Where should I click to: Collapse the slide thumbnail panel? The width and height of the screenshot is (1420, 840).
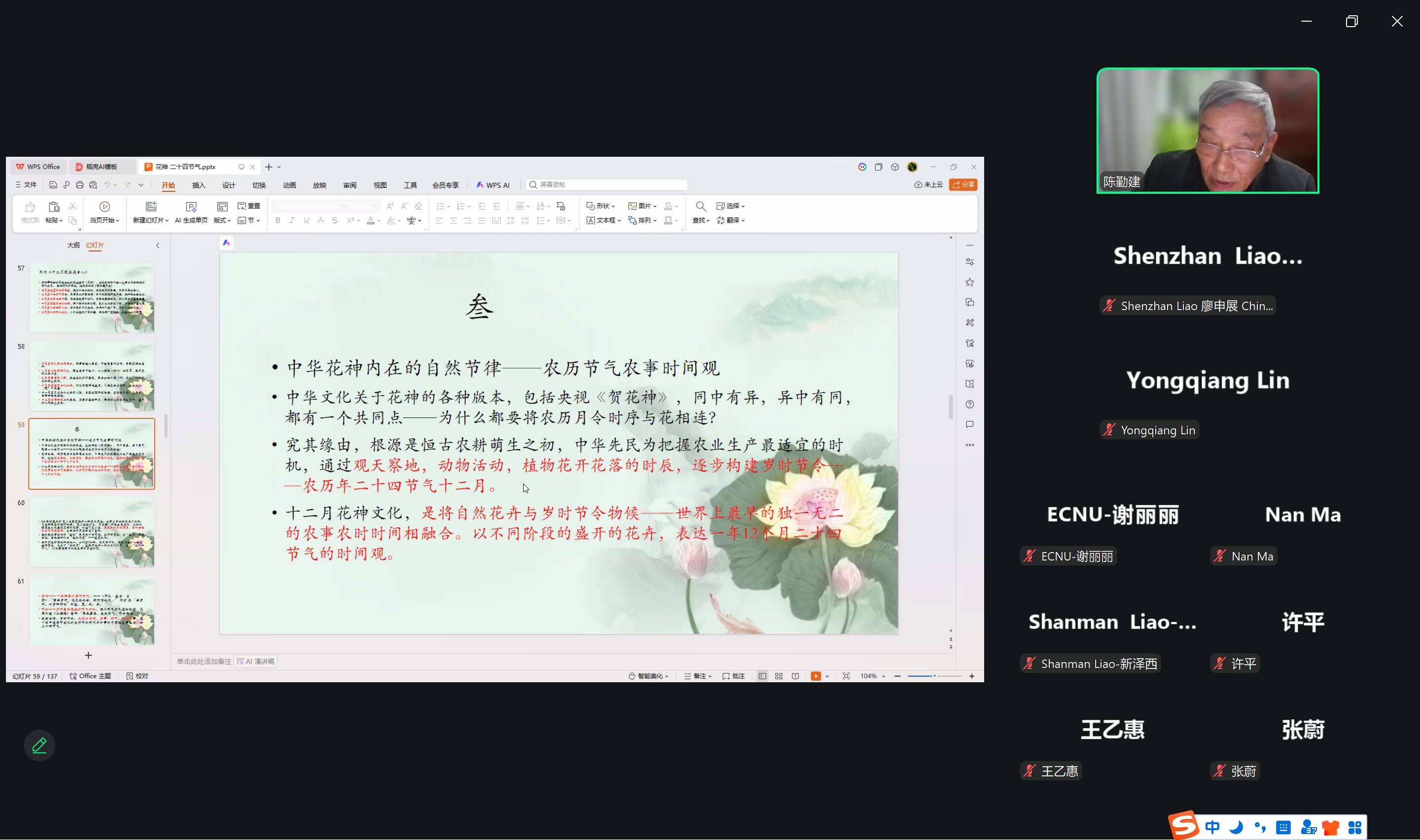click(158, 245)
